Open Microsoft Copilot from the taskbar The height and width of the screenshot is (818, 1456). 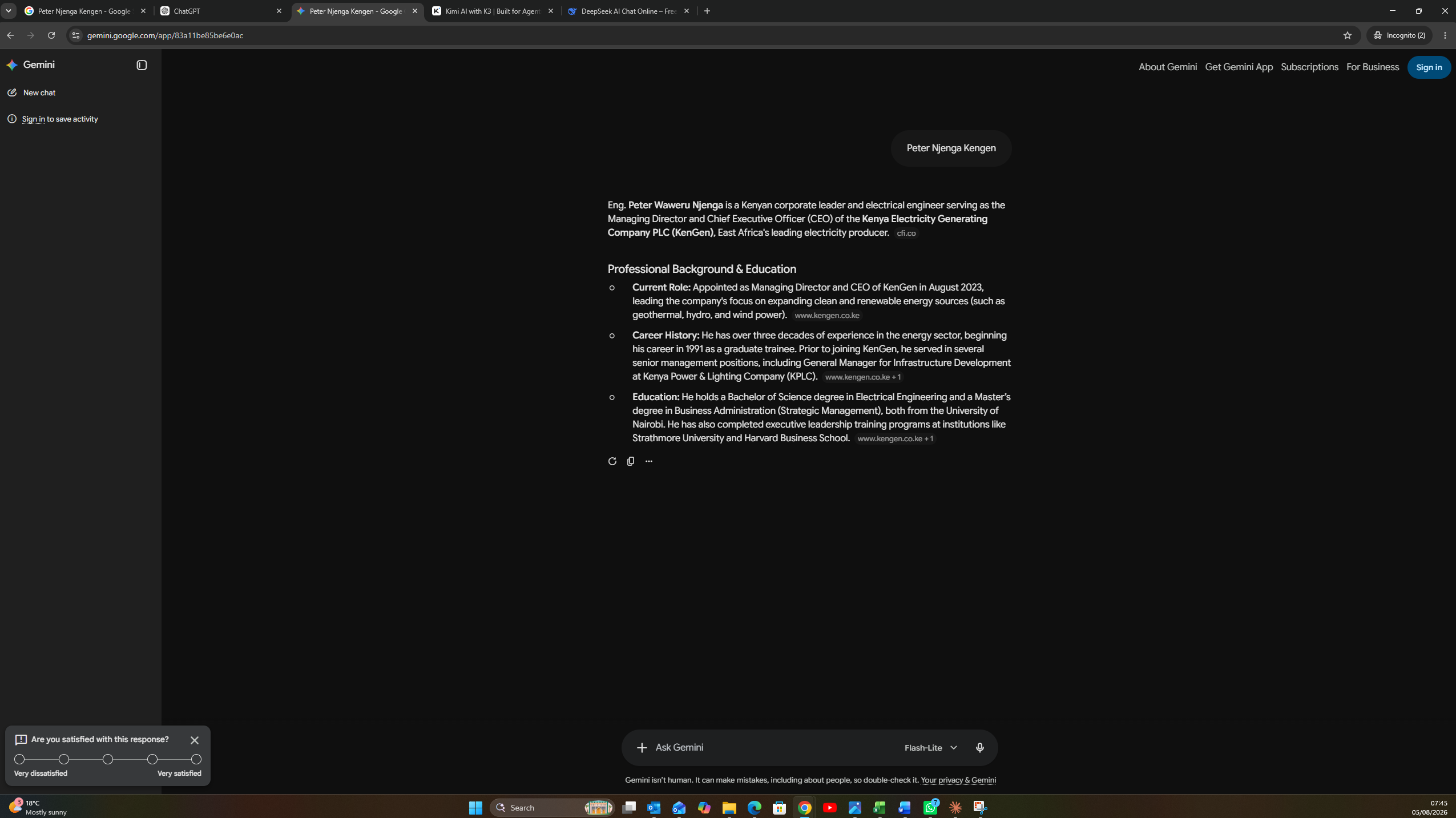point(704,807)
